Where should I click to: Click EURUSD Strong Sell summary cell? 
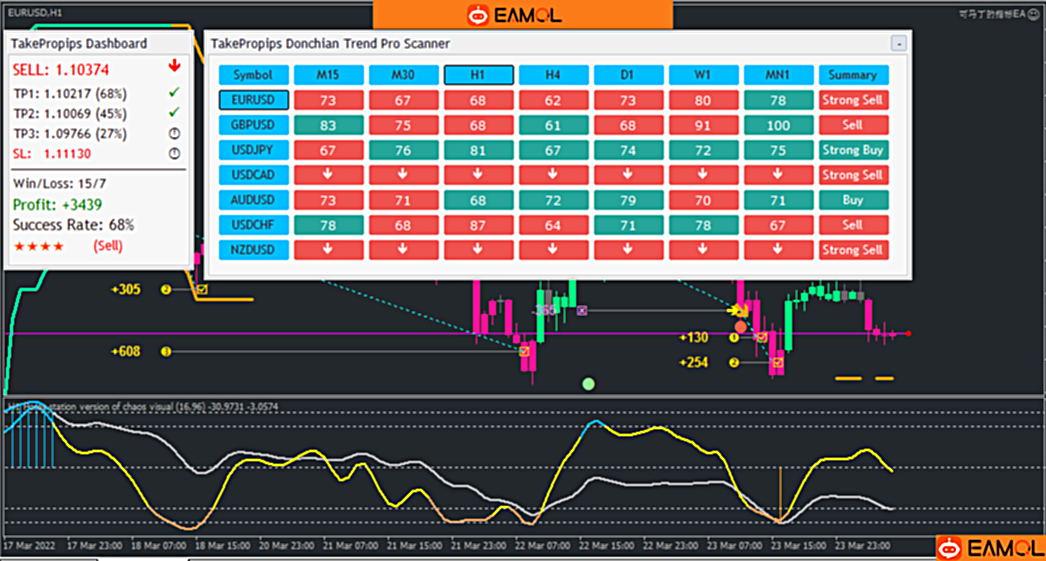(x=853, y=100)
